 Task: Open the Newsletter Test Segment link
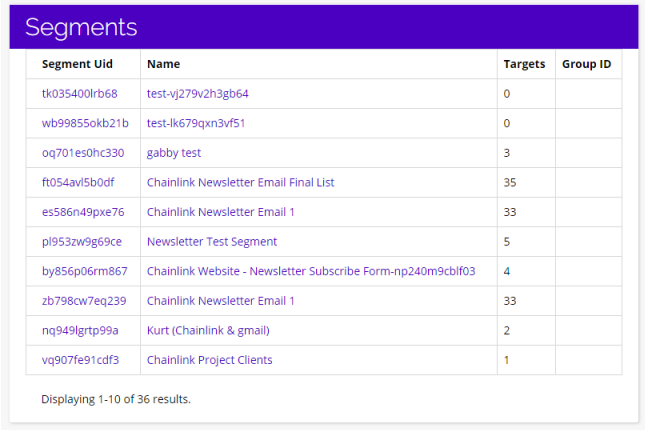212,241
